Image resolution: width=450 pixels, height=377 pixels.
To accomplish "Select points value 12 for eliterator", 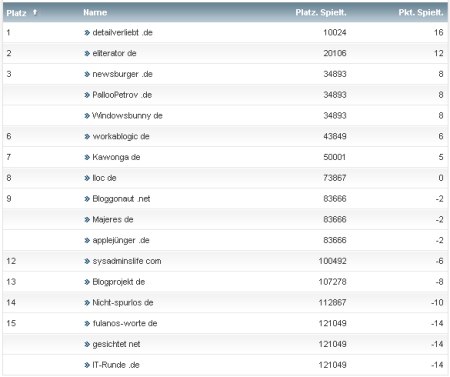I will [439, 53].
